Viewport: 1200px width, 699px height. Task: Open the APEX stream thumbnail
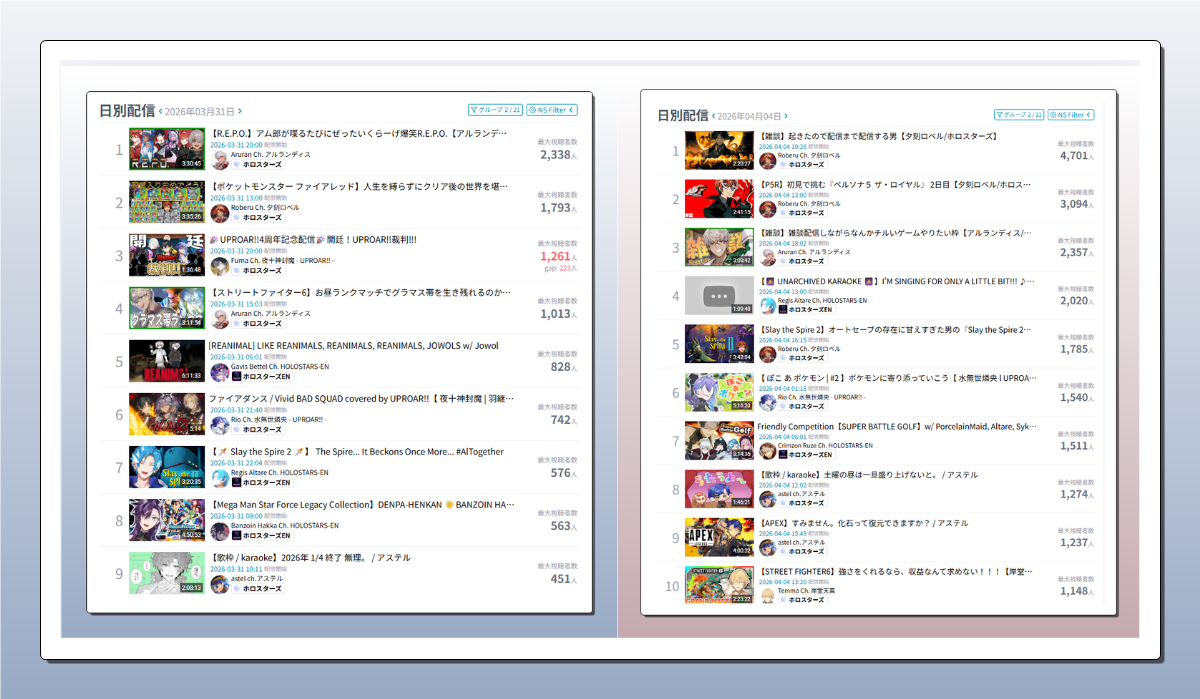(719, 537)
